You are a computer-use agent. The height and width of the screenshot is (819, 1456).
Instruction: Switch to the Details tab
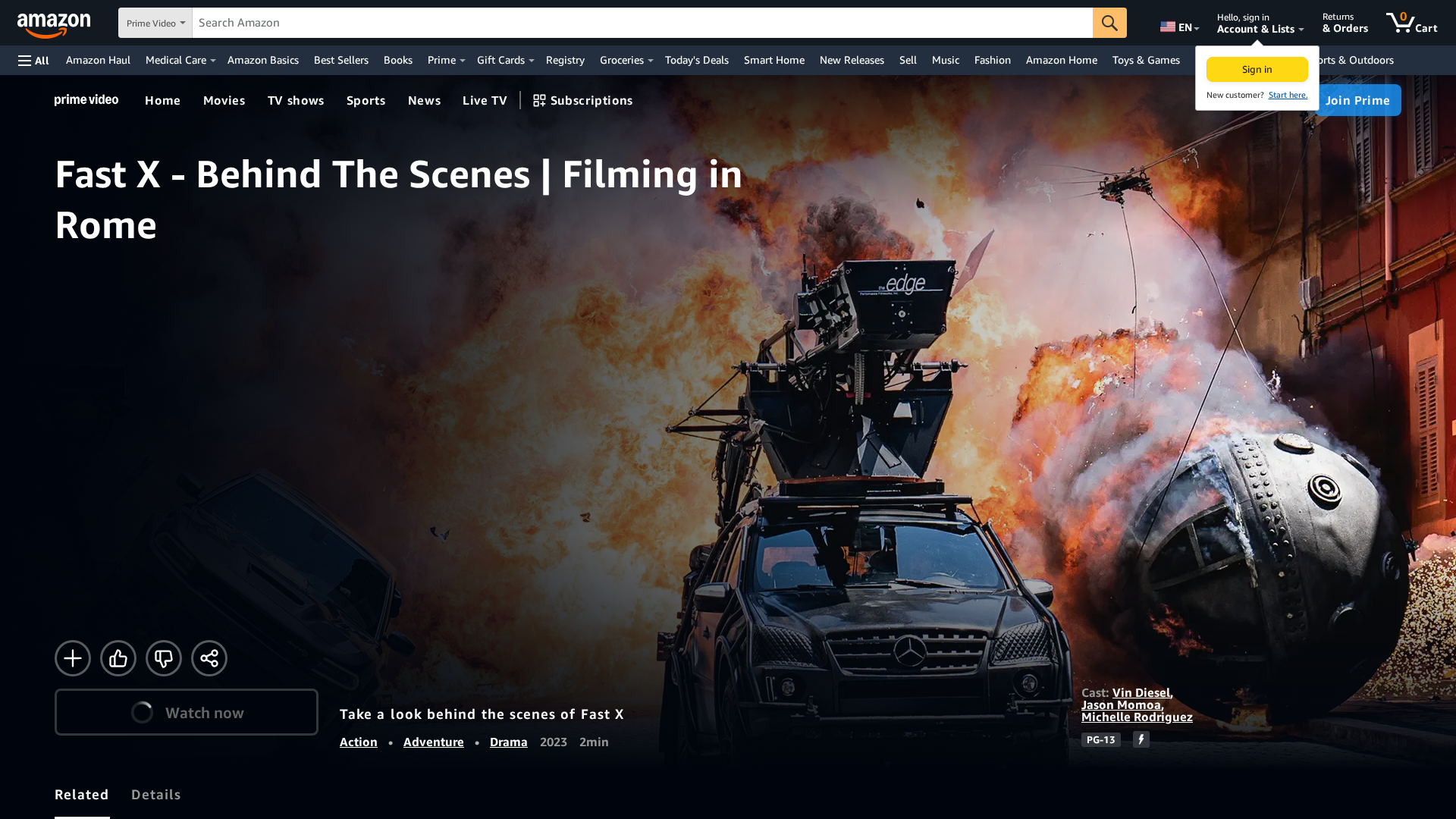[156, 795]
